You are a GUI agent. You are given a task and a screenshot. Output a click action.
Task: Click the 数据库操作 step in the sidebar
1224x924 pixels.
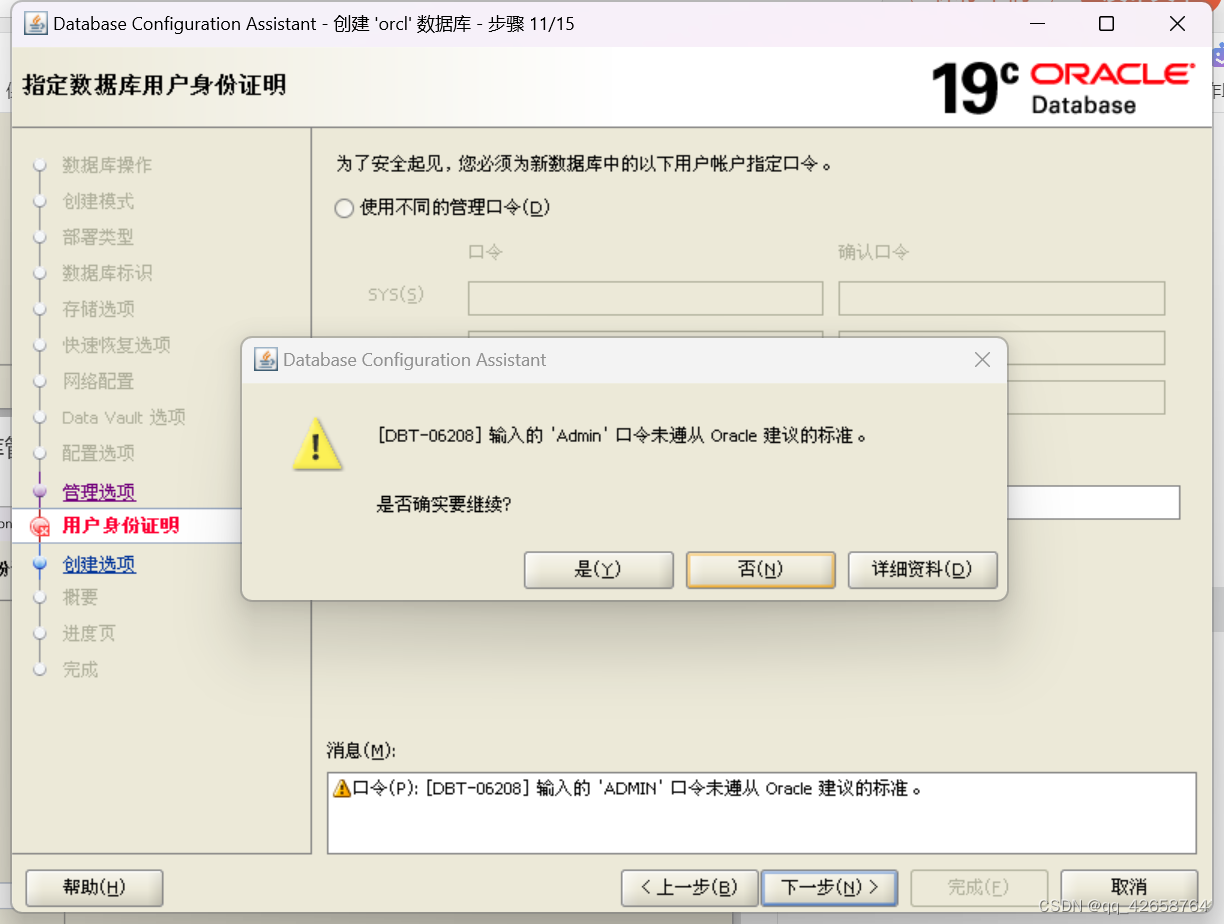107,165
